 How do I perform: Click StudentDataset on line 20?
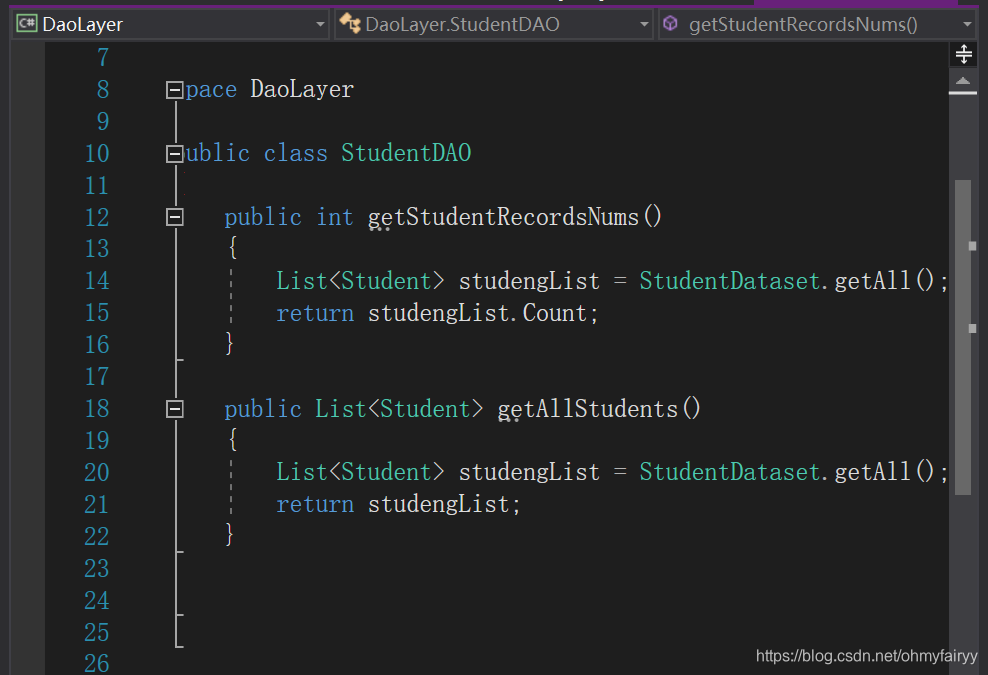point(730,472)
